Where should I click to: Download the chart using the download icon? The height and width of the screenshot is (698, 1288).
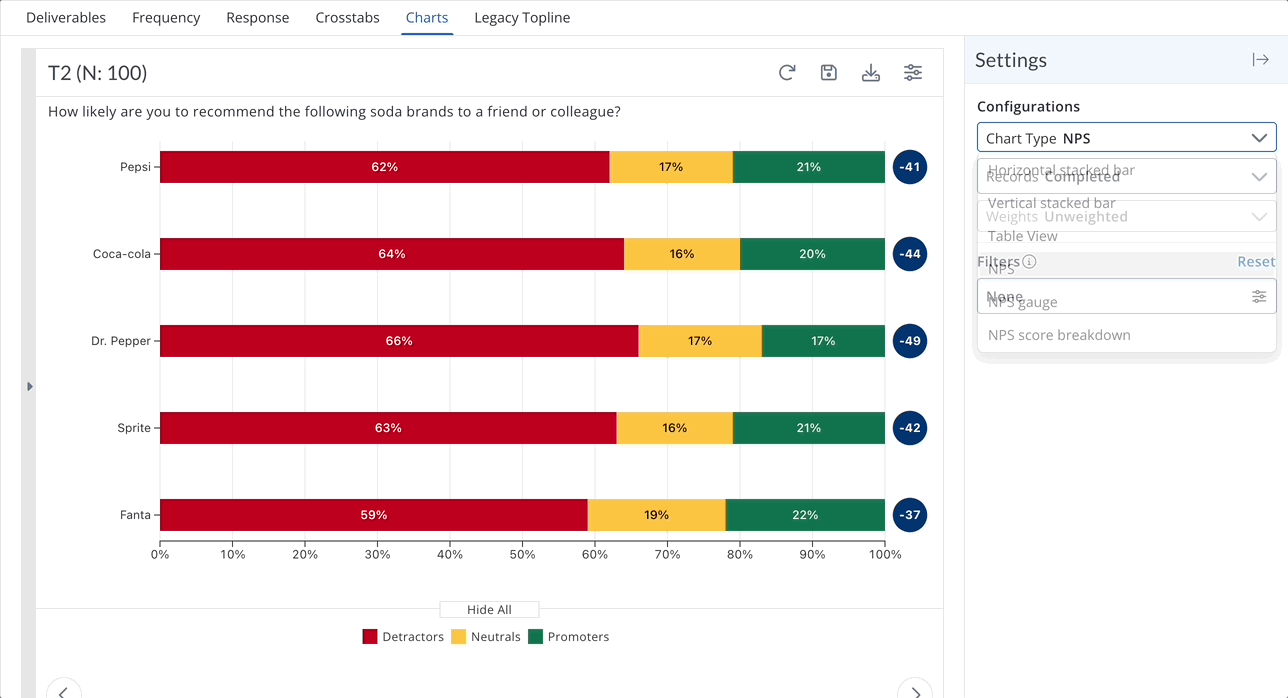tap(871, 73)
